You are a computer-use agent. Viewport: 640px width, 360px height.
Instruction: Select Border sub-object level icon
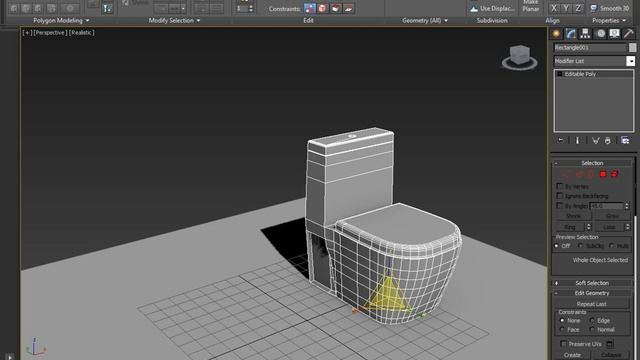click(x=590, y=175)
